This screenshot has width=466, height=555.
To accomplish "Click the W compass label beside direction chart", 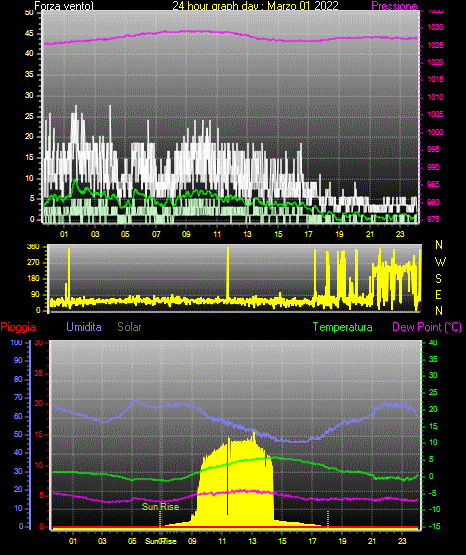I will tap(440, 262).
